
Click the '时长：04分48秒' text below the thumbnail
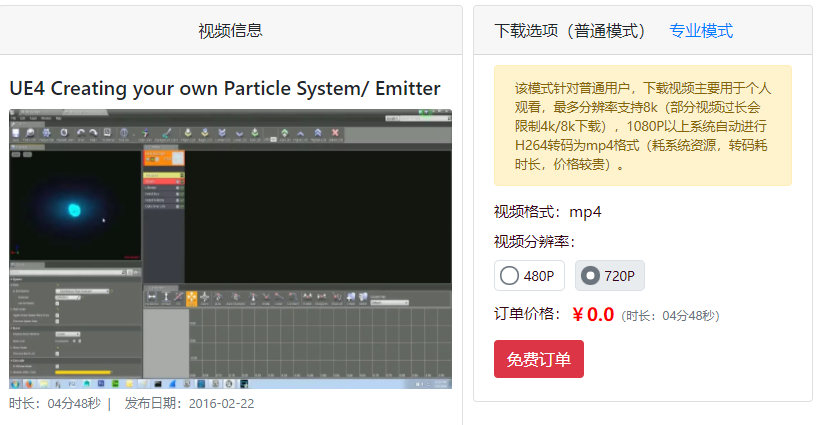coord(55,404)
